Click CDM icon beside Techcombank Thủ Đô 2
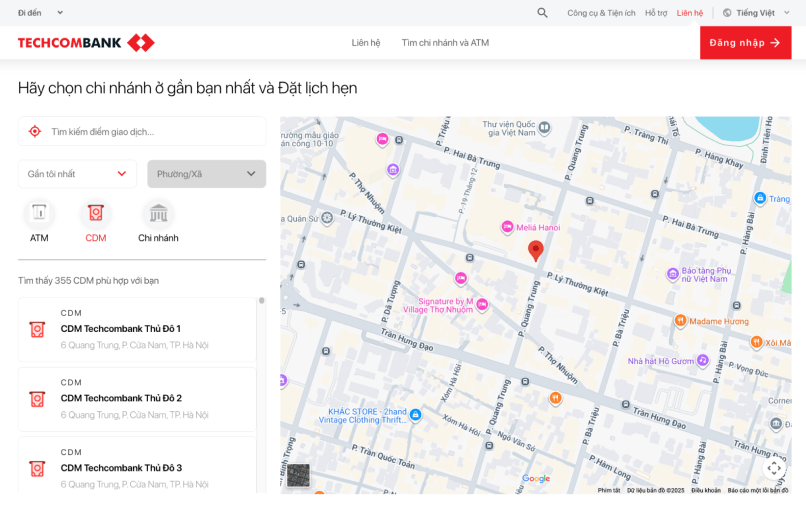 (37, 400)
